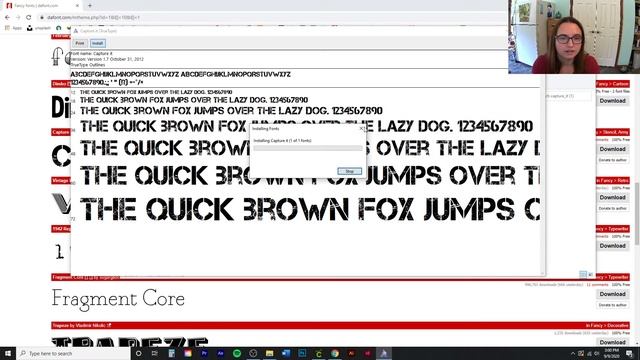Open the Fancy > Cartoon category link
The height and width of the screenshot is (360, 640).
(612, 84)
